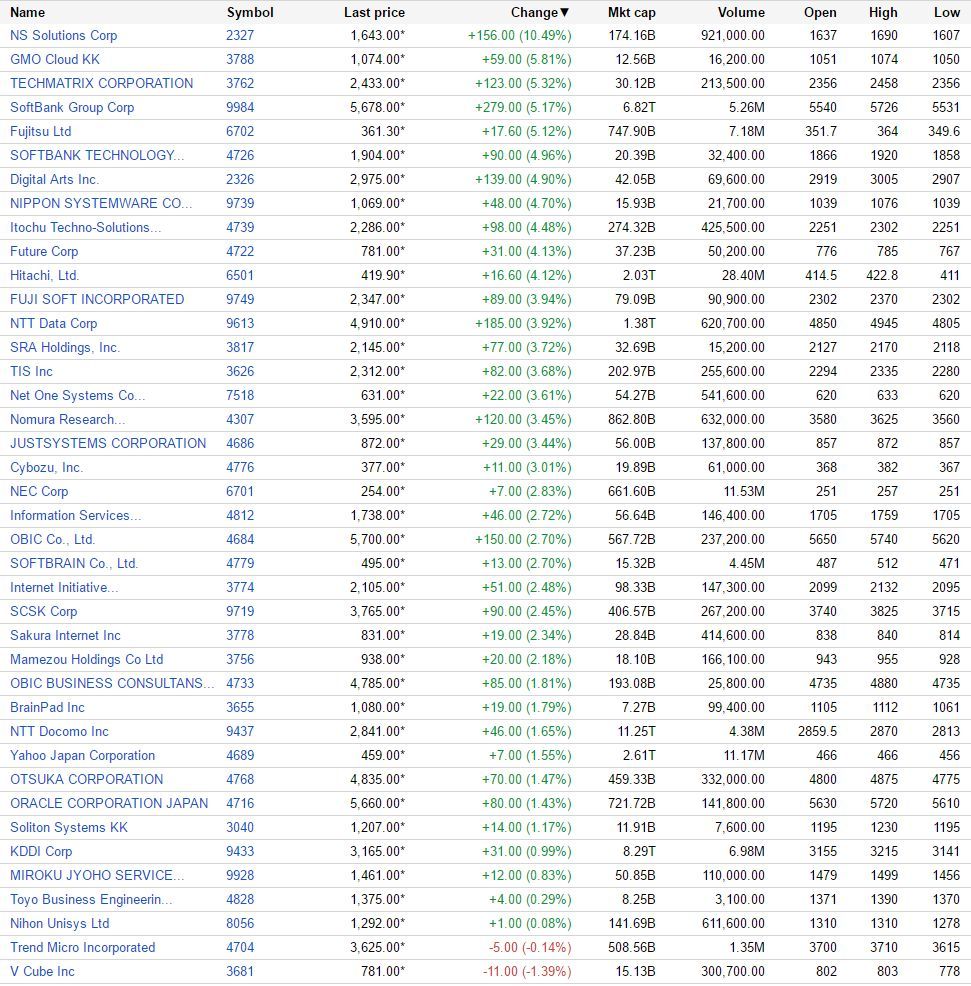This screenshot has width=971, height=986.
Task: Click symbol 2327 link
Action: [x=240, y=36]
